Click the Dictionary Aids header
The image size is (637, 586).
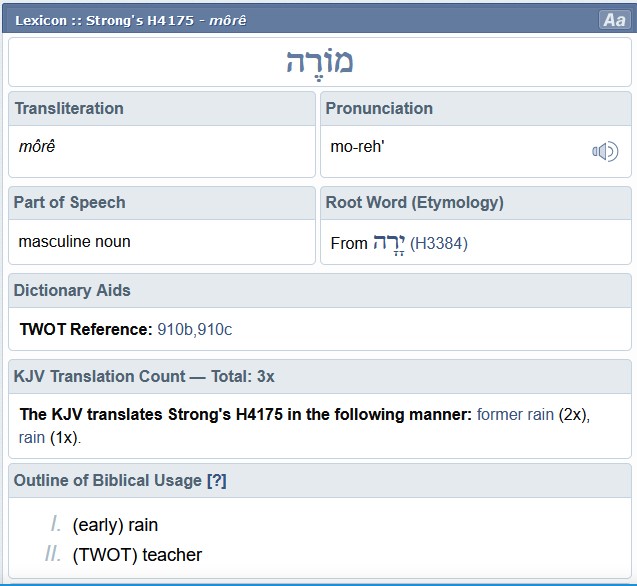point(72,290)
